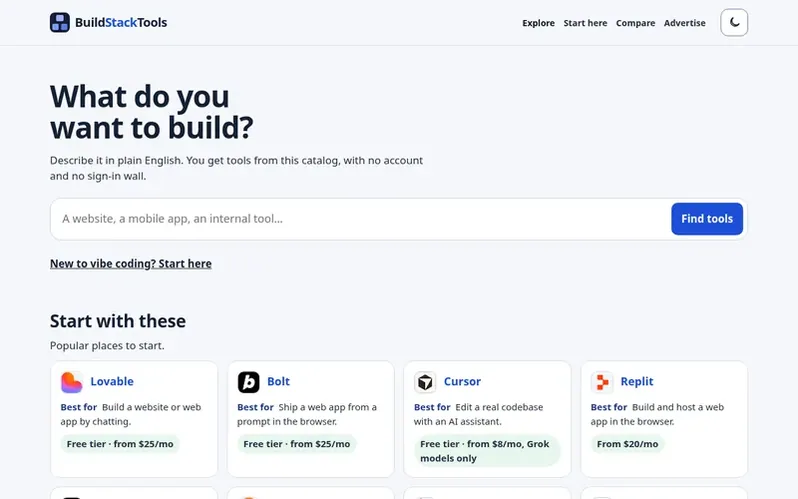Click the Cursor cube logo icon
The width and height of the screenshot is (798, 499).
click(425, 382)
